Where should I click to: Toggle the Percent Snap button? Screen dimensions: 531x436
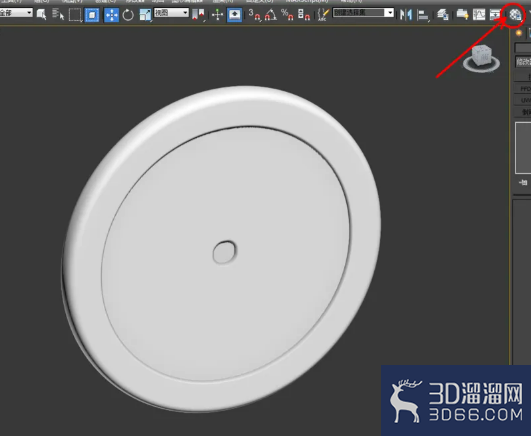click(287, 15)
